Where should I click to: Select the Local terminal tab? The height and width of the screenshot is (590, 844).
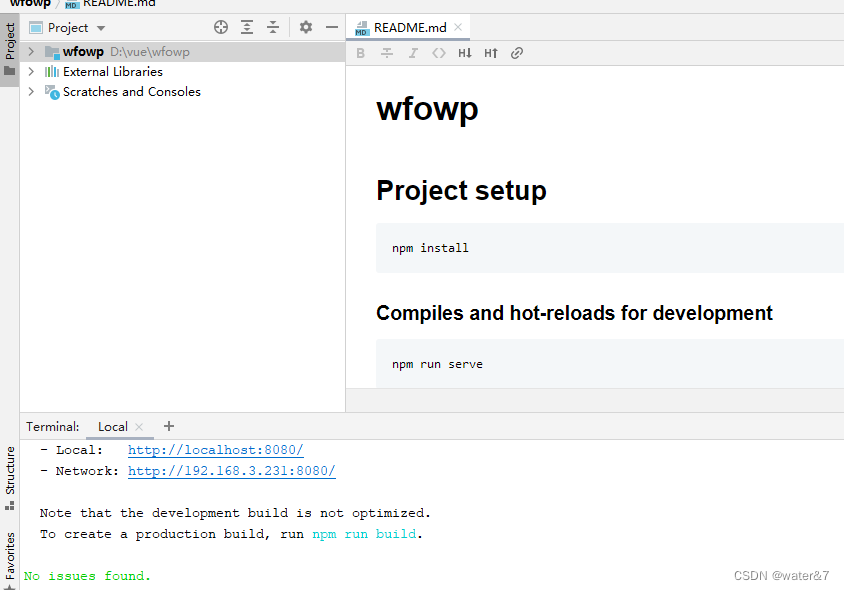(113, 426)
